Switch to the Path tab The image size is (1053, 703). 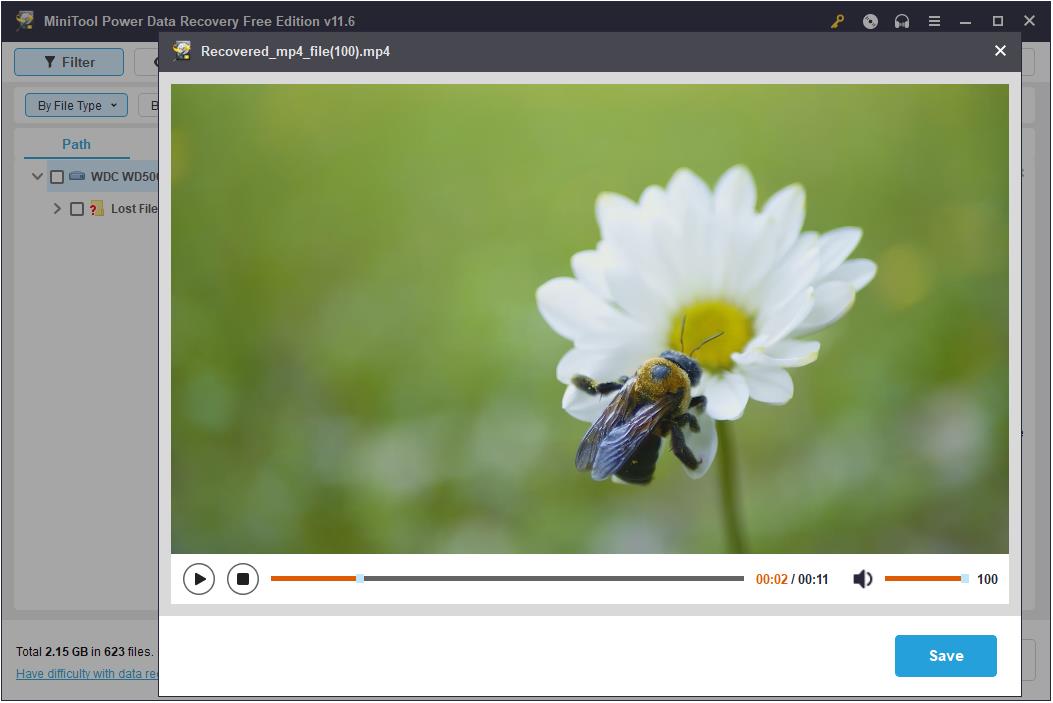click(77, 144)
